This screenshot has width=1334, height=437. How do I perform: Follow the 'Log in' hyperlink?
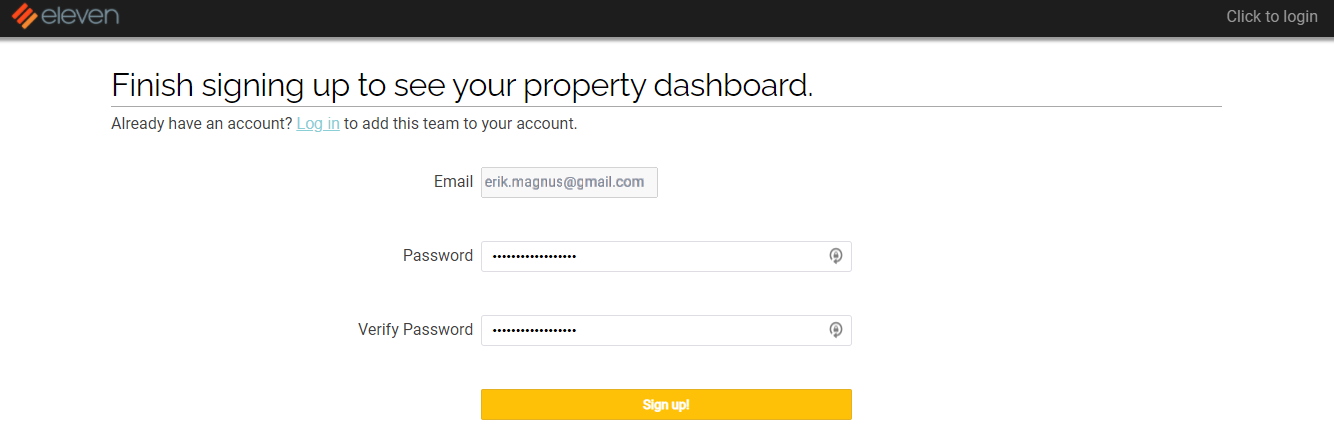318,124
